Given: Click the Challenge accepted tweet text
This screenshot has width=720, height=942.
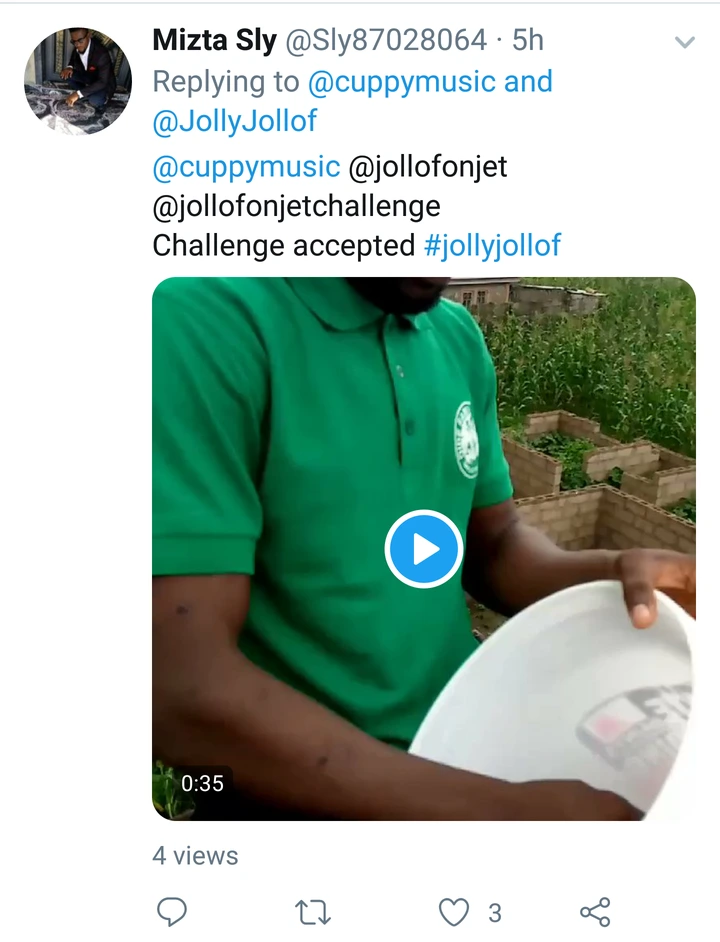Looking at the screenshot, I should (x=283, y=245).
